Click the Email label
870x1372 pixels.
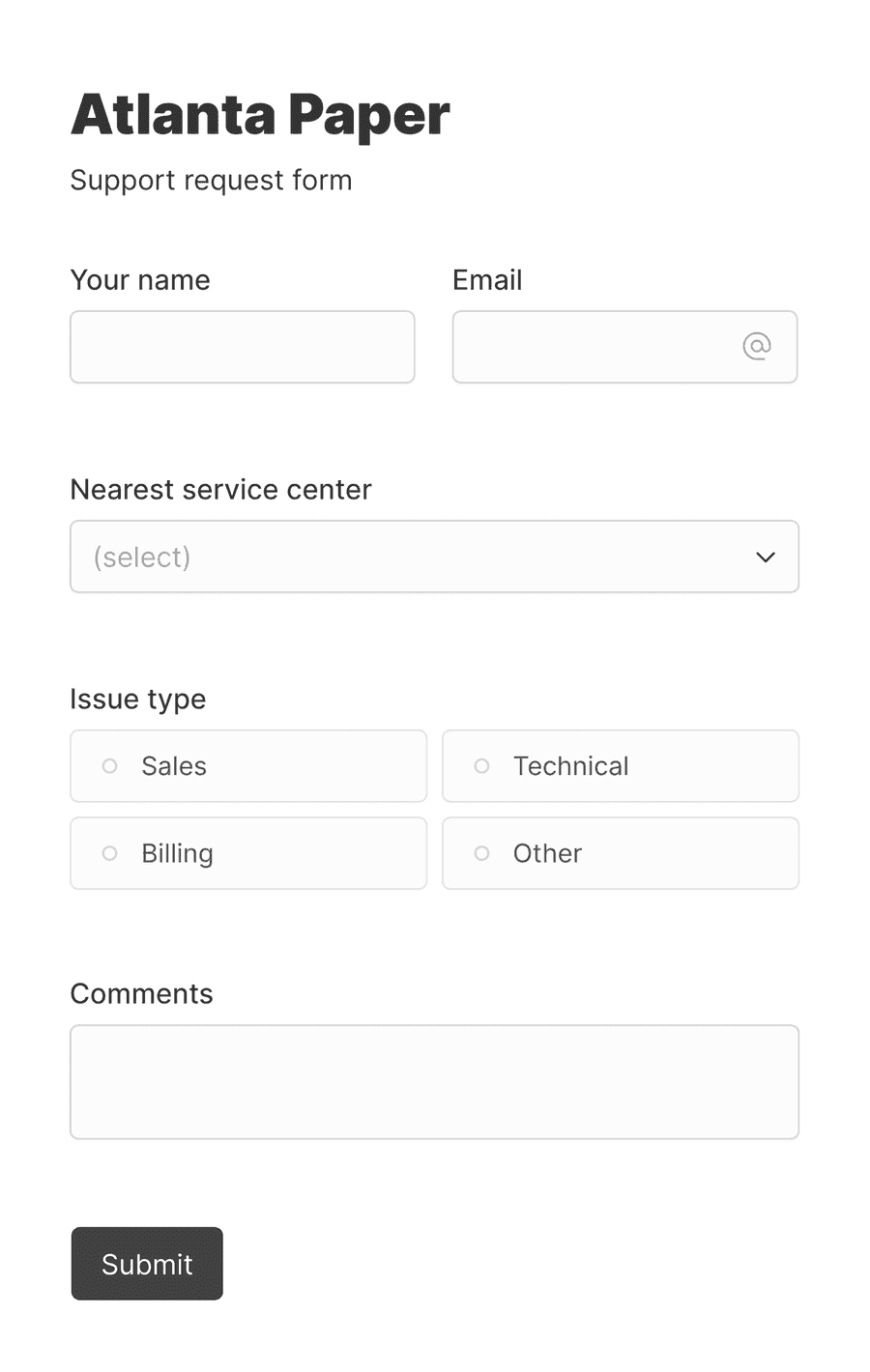coord(487,280)
